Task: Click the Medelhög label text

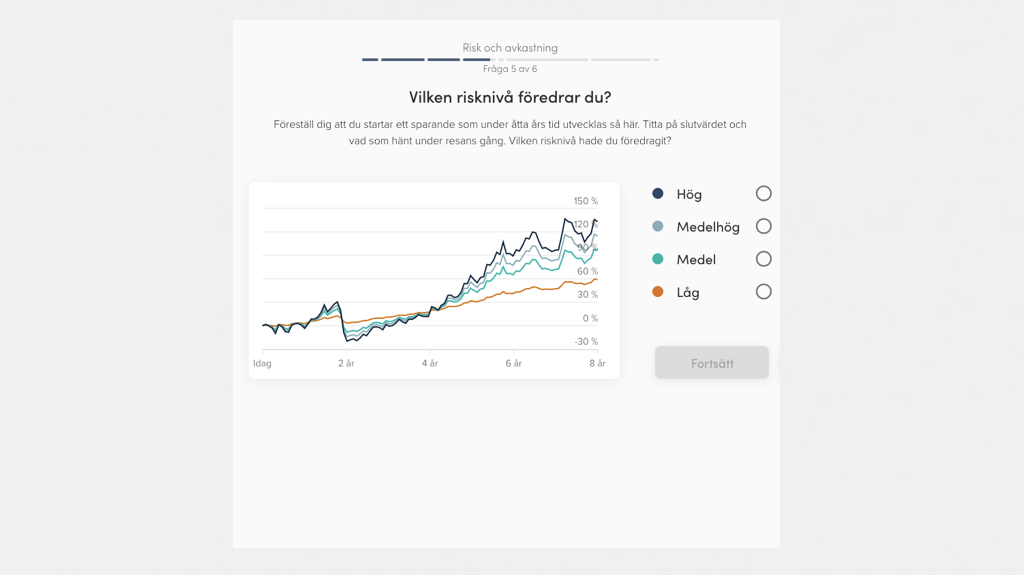Action: 708,227
